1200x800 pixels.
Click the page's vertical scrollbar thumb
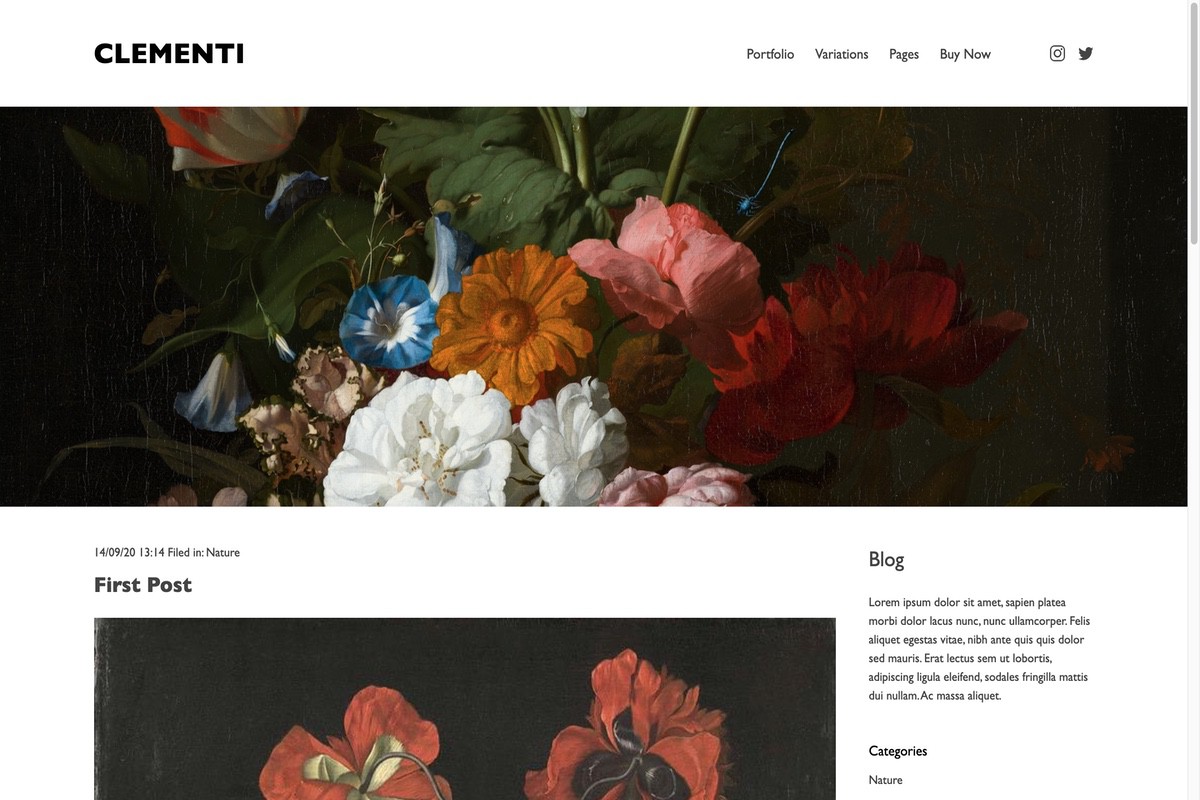coord(1193,123)
